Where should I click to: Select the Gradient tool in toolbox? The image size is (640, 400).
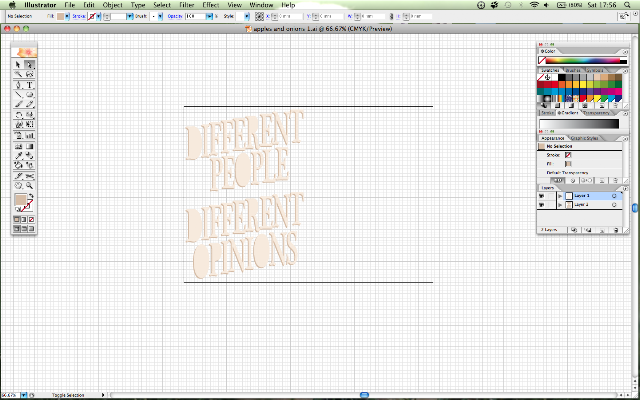coord(29,147)
